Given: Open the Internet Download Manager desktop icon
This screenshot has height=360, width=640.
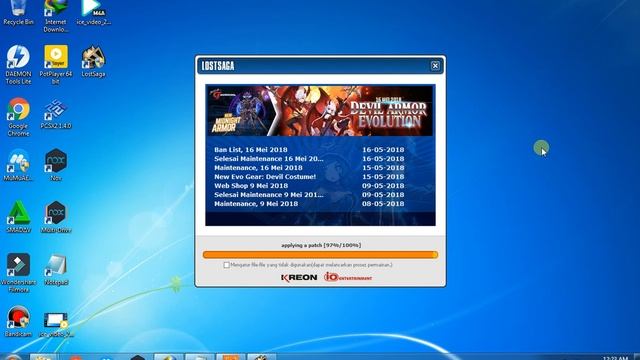Looking at the screenshot, I should (56, 16).
